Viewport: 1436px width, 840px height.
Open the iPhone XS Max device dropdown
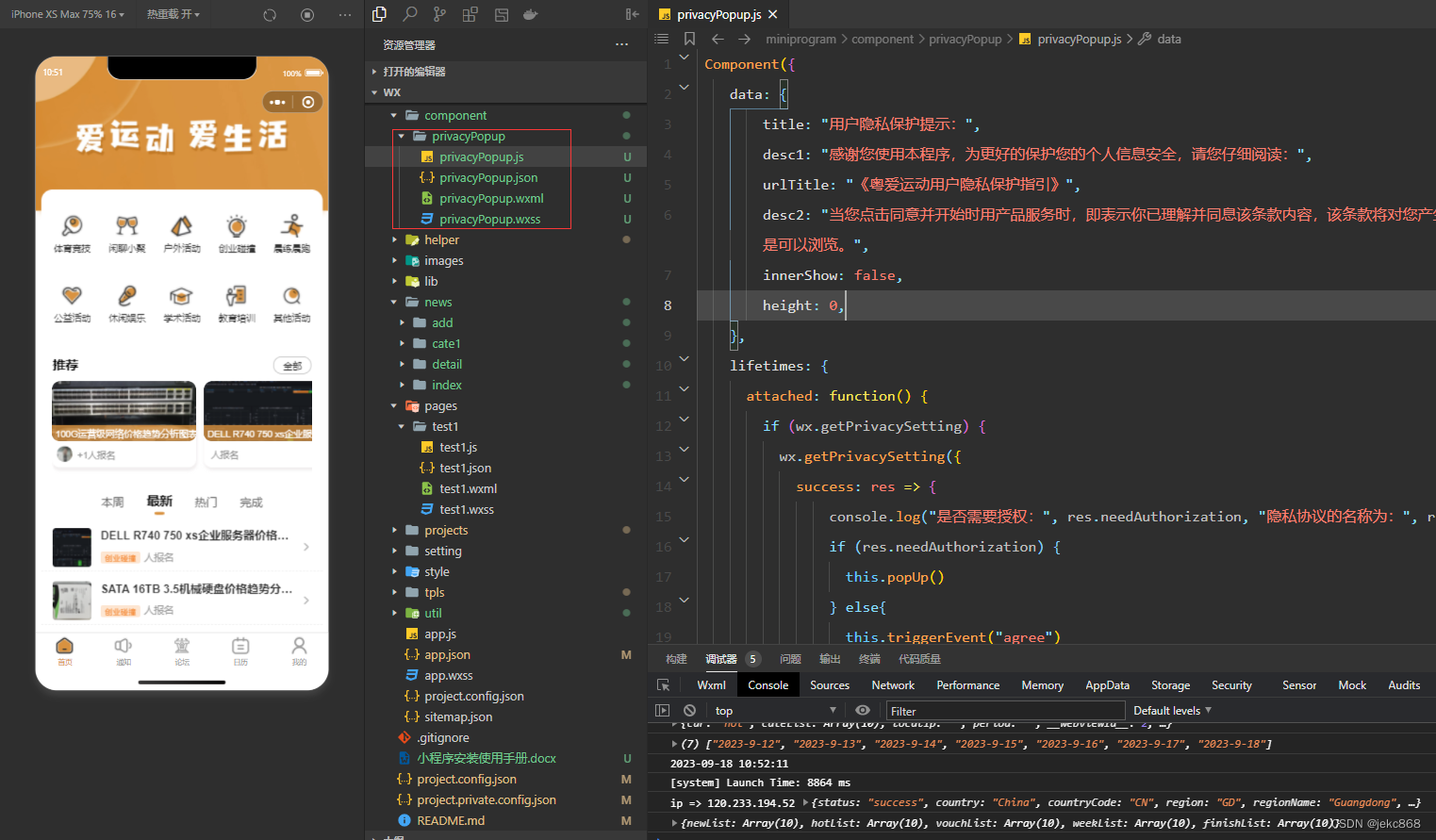click(68, 15)
